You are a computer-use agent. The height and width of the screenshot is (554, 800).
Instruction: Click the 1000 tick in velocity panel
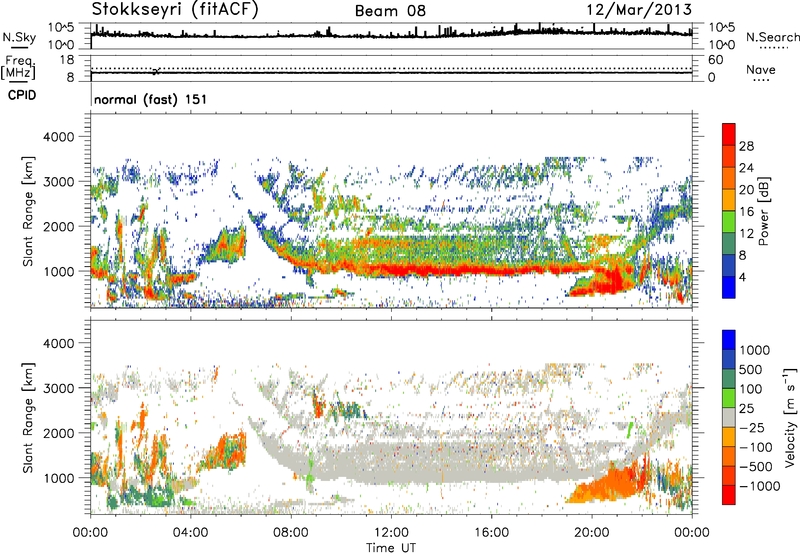(x=58, y=478)
